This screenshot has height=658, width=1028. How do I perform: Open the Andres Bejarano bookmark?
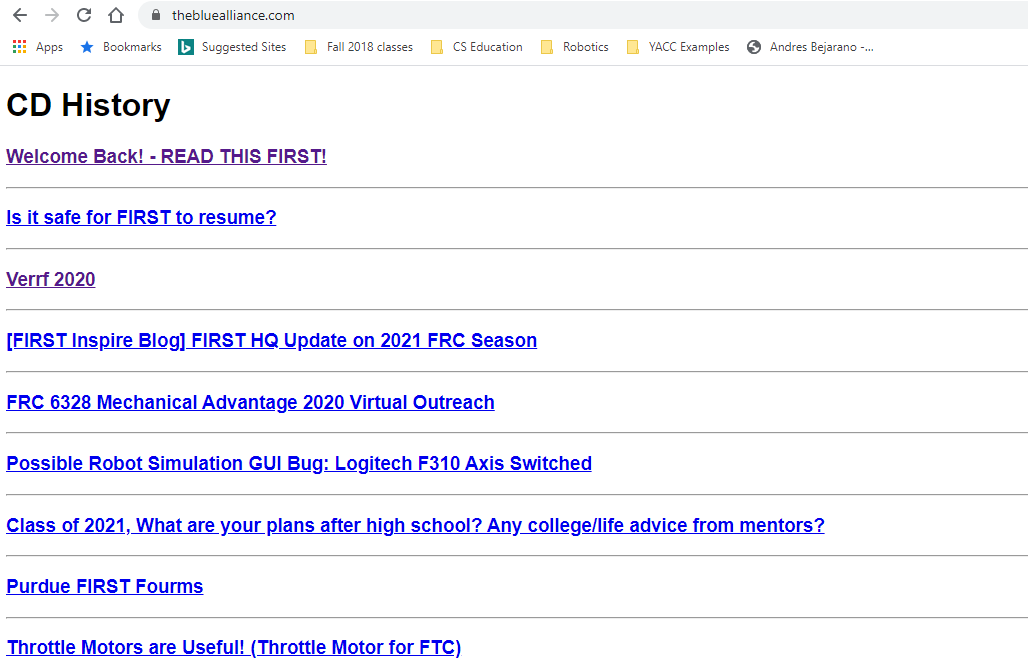(x=810, y=47)
